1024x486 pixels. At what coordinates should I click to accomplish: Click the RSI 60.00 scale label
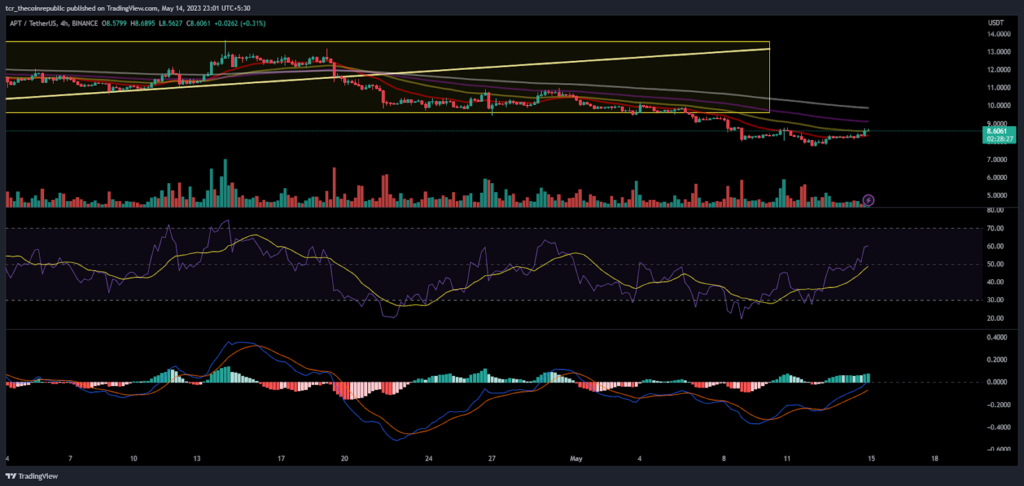997,246
